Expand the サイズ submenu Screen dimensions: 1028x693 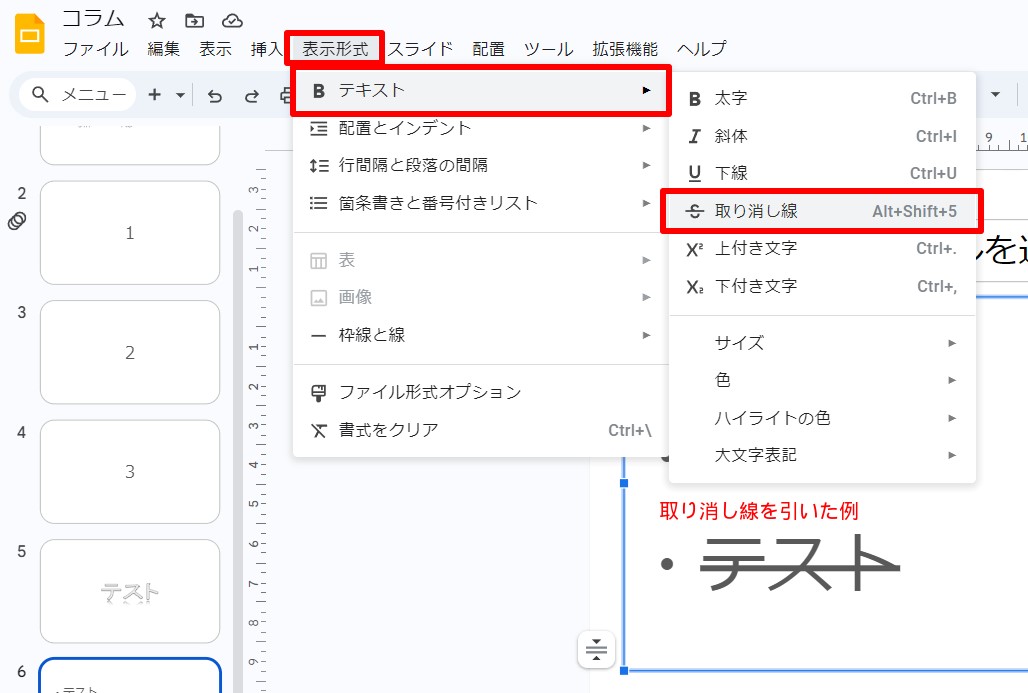(822, 343)
